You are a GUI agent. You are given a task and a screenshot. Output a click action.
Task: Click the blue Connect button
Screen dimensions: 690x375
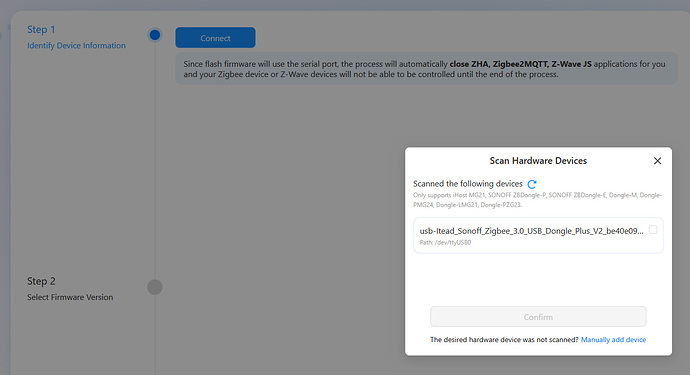pyautogui.click(x=215, y=38)
